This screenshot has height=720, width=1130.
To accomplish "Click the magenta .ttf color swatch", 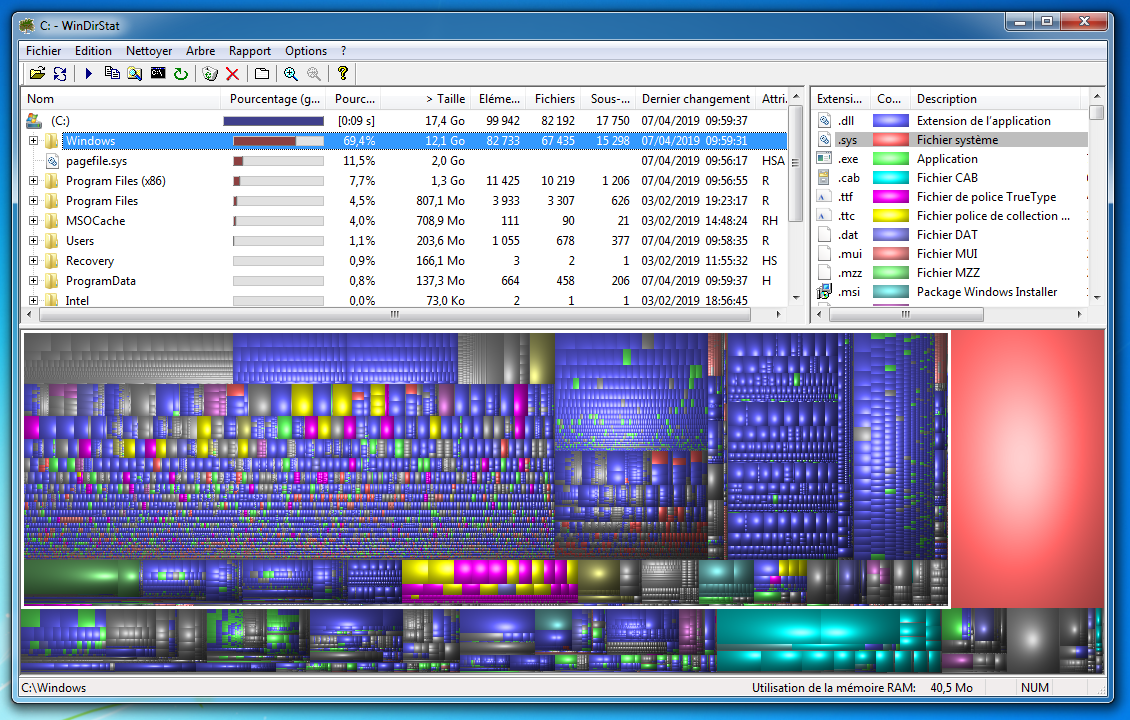I will [891, 197].
